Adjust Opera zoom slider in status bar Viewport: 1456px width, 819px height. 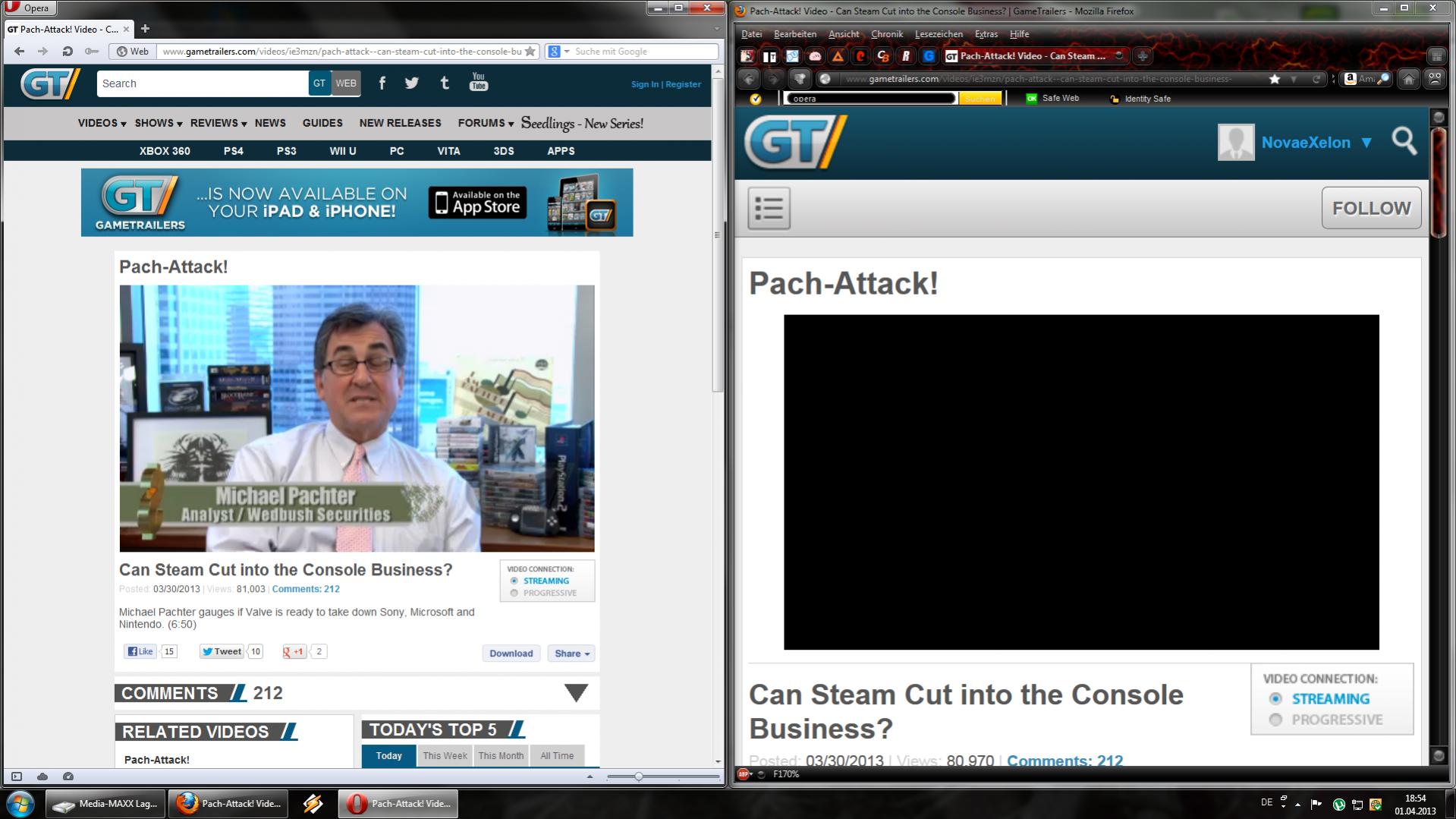click(x=639, y=776)
